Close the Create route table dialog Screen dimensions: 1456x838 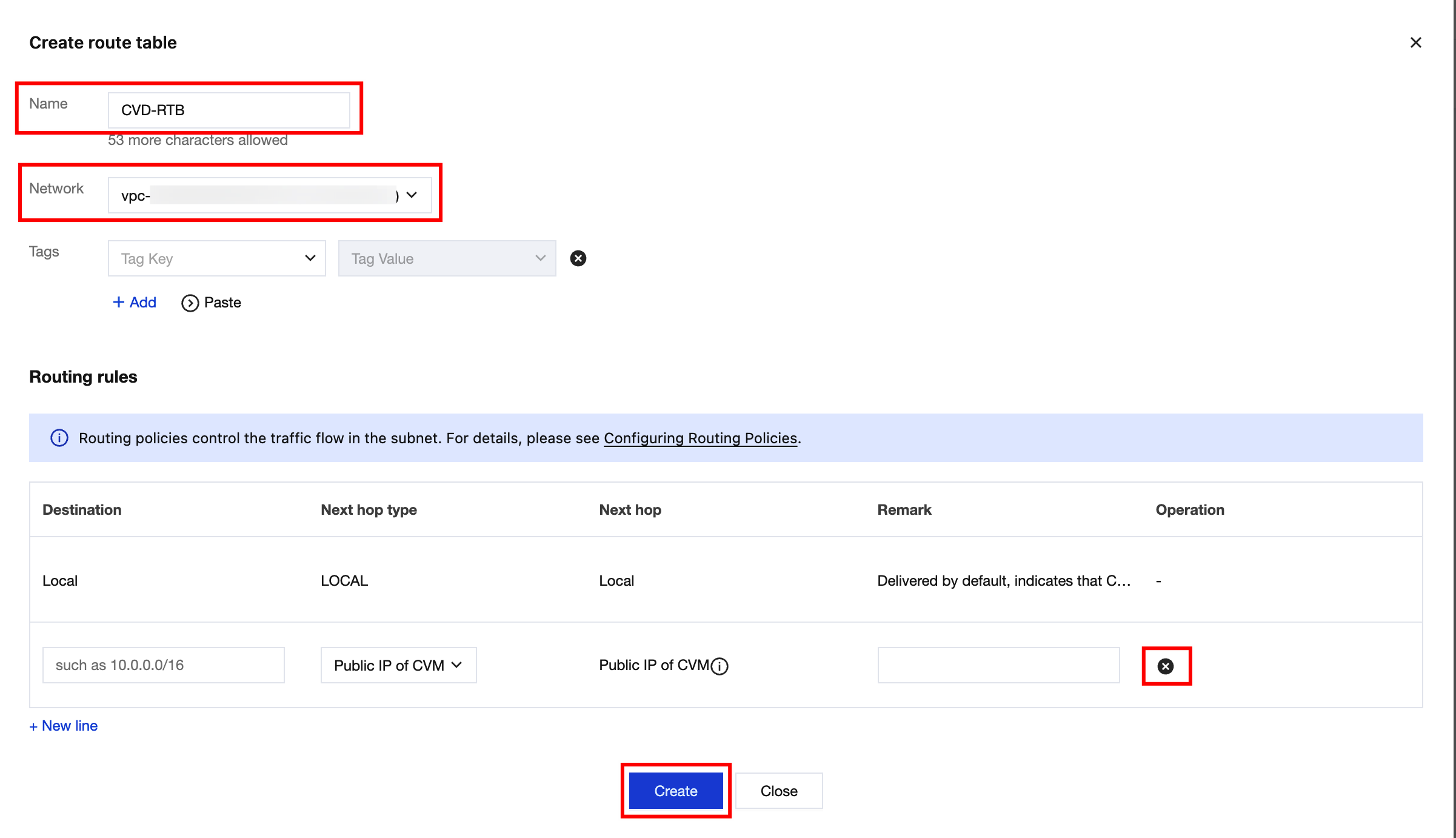1415,42
